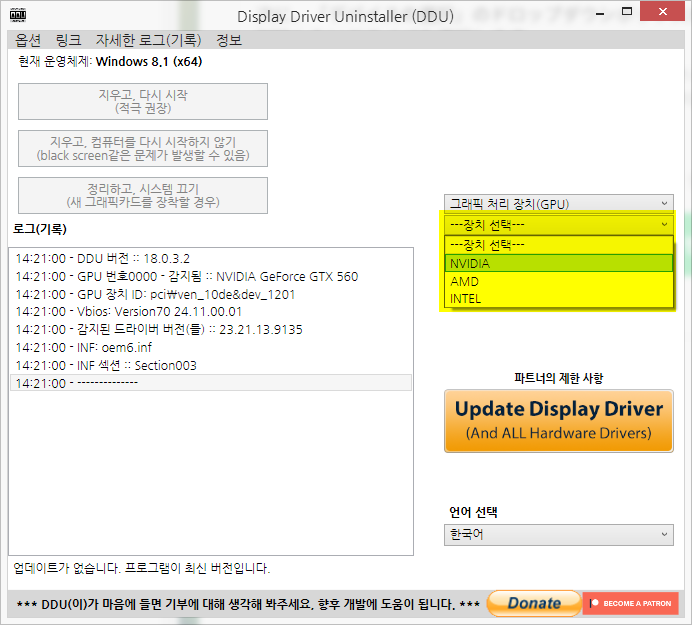
Task: Open the 그래픽 처리 장치(GPU) dropdown
Action: tap(559, 203)
